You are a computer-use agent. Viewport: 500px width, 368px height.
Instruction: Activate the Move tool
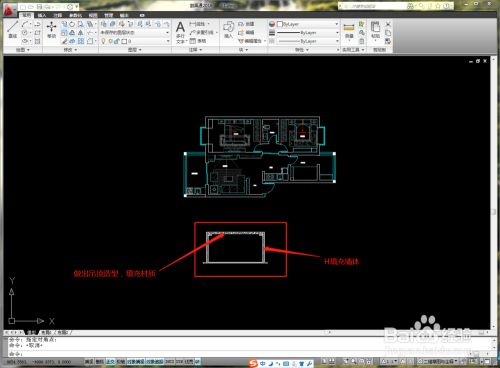coord(51,29)
